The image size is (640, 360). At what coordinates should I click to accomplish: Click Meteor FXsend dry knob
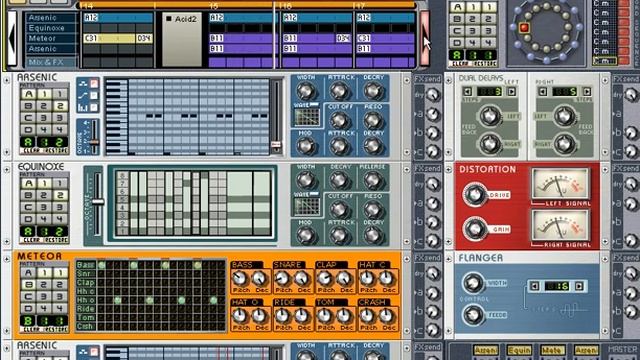433,273
